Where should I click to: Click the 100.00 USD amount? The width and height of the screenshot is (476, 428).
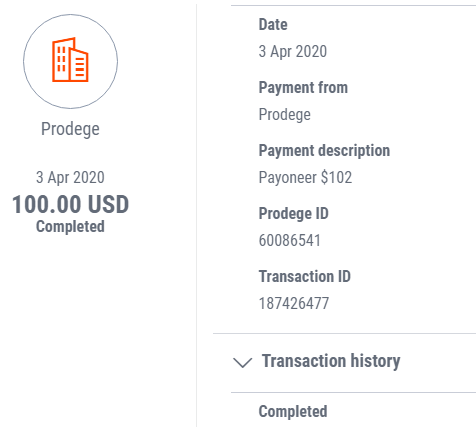coord(70,204)
